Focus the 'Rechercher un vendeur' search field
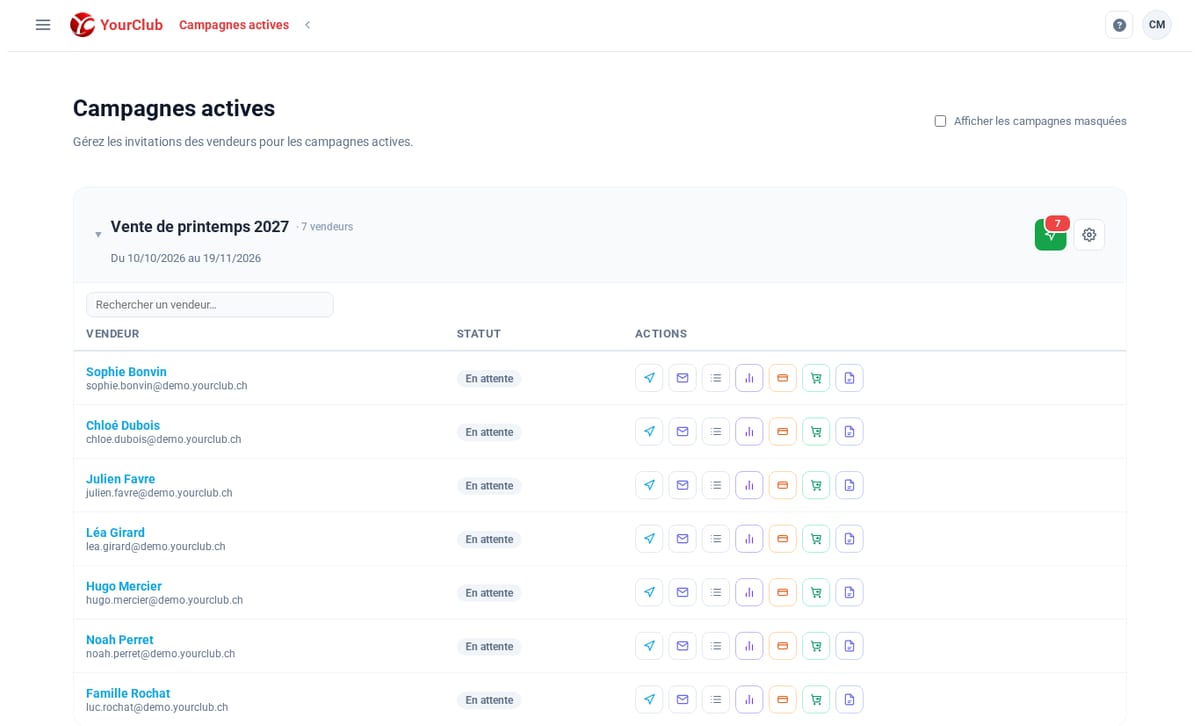 pos(210,305)
